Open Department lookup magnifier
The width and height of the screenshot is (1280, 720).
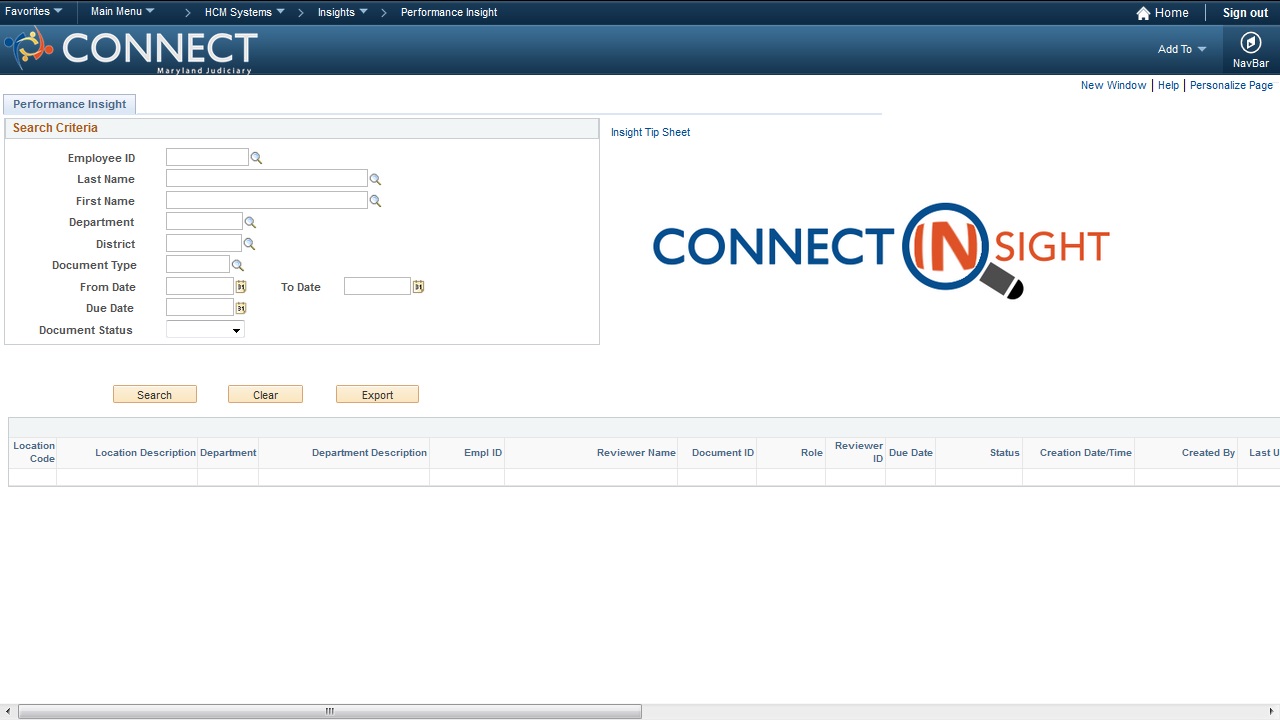pos(250,223)
